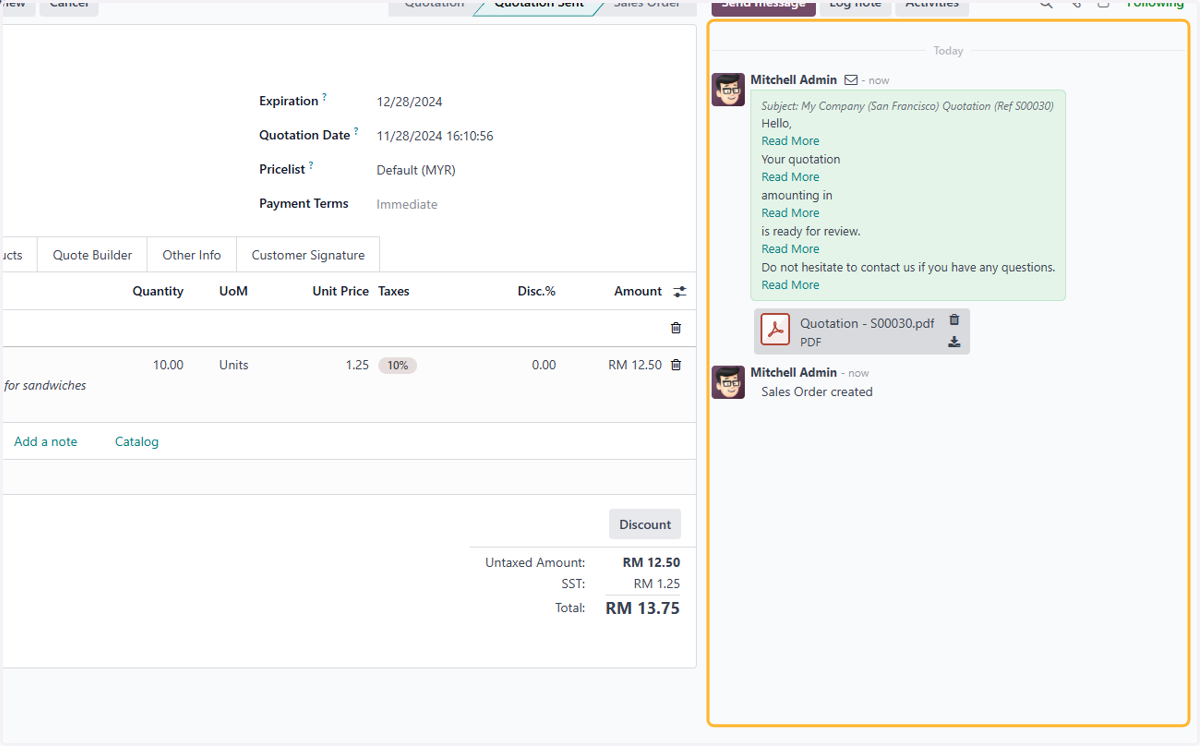
Task: Open Mitchell Admin avatar on Sales Order created
Action: (728, 382)
